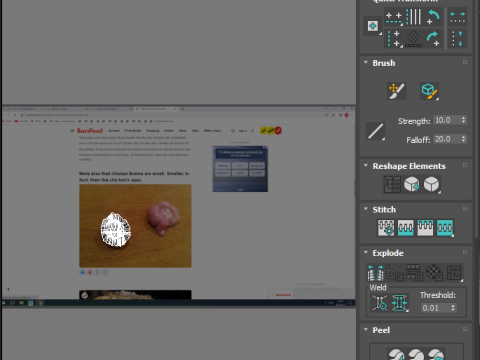Image resolution: width=480 pixels, height=360 pixels.
Task: Click Flatten Custom icon in Explode
Action: [455, 273]
